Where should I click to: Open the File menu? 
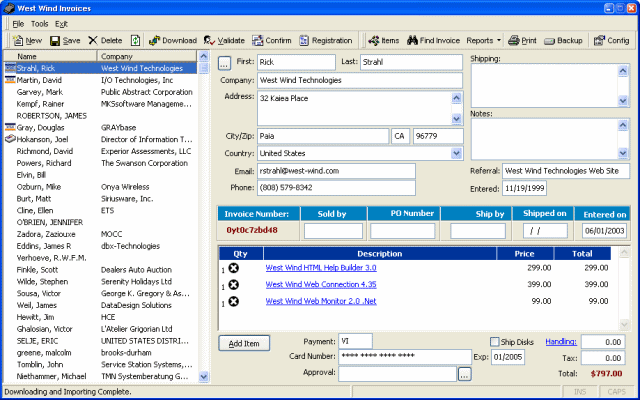[x=18, y=22]
